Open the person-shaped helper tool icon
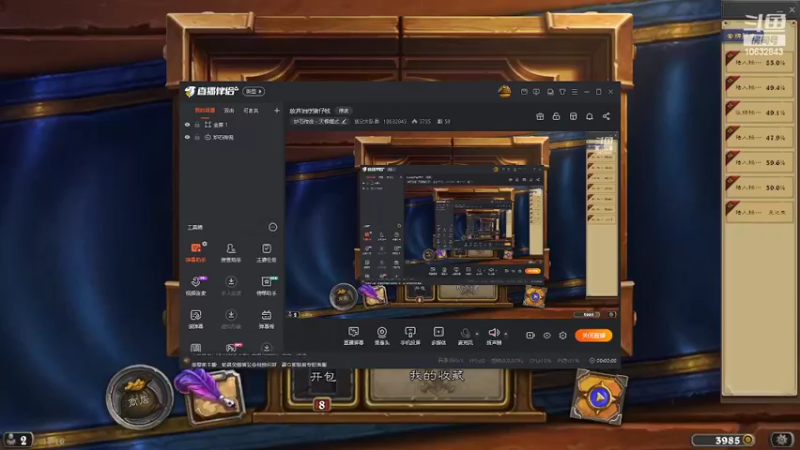800x450 pixels. tap(231, 252)
